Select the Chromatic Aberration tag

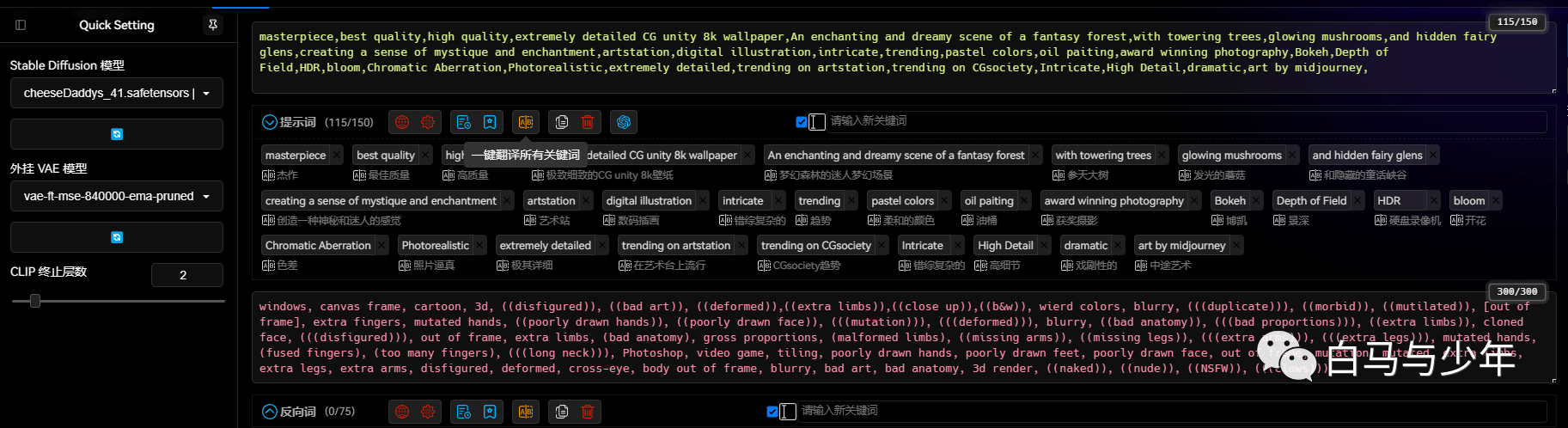(318, 246)
